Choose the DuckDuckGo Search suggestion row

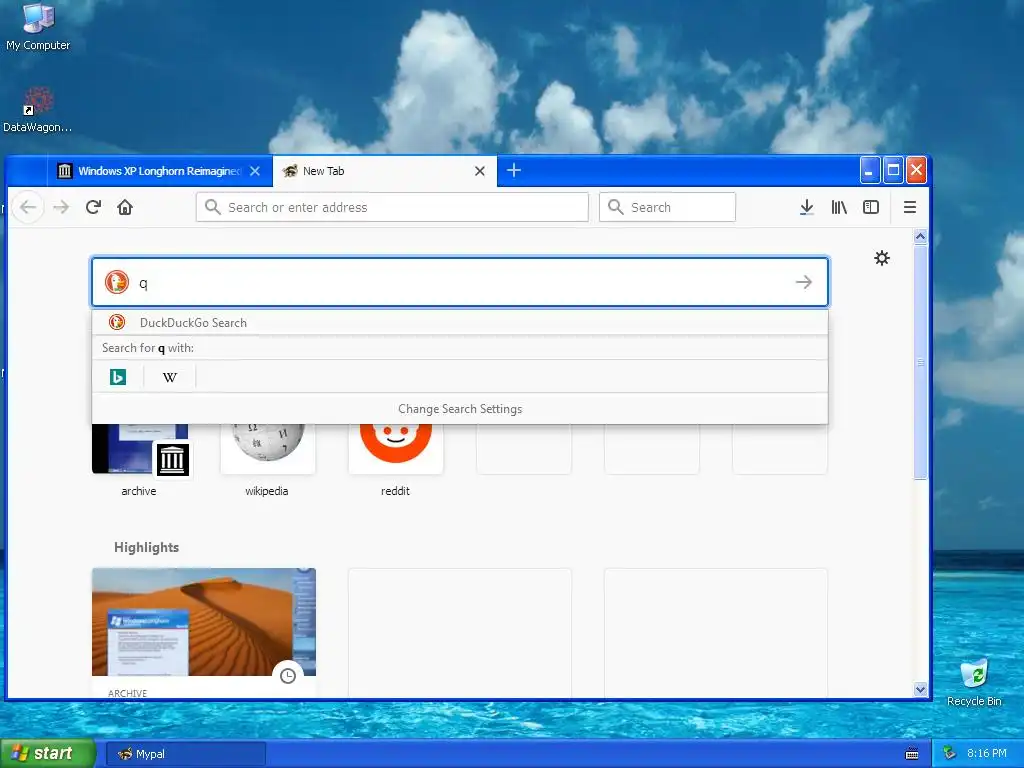pos(460,323)
